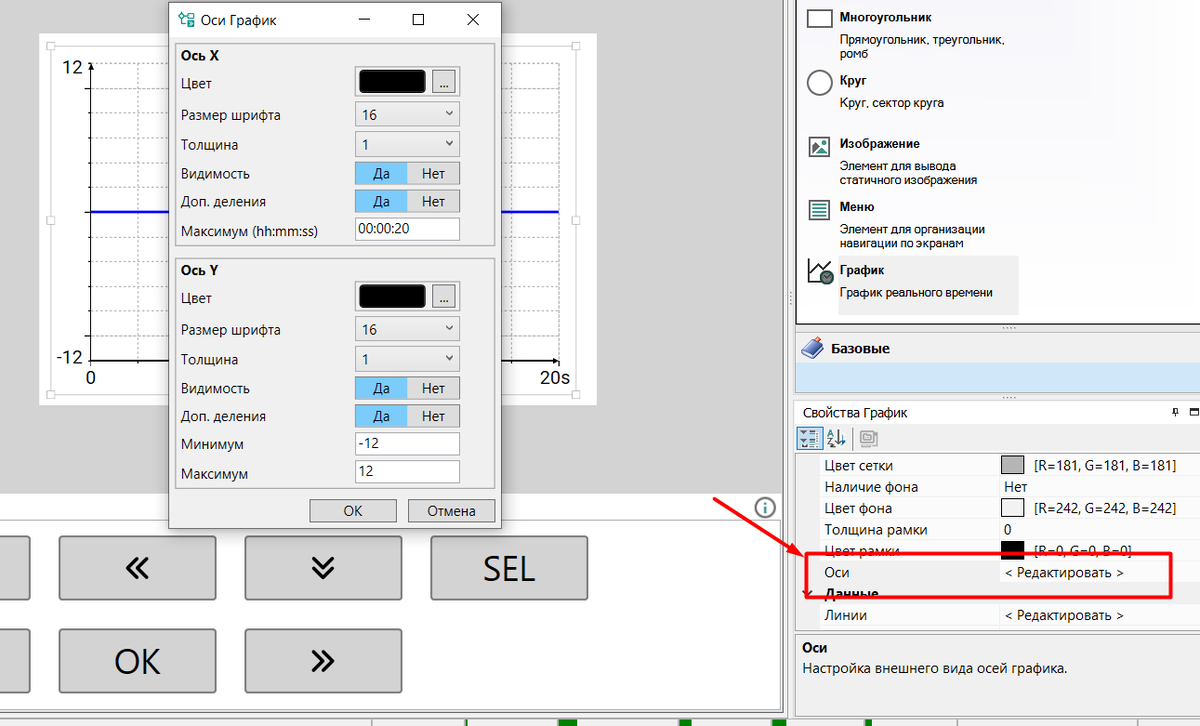Screen dimensions: 1200x726
Task: Switch properties to categorized view
Action: pyautogui.click(x=810, y=438)
